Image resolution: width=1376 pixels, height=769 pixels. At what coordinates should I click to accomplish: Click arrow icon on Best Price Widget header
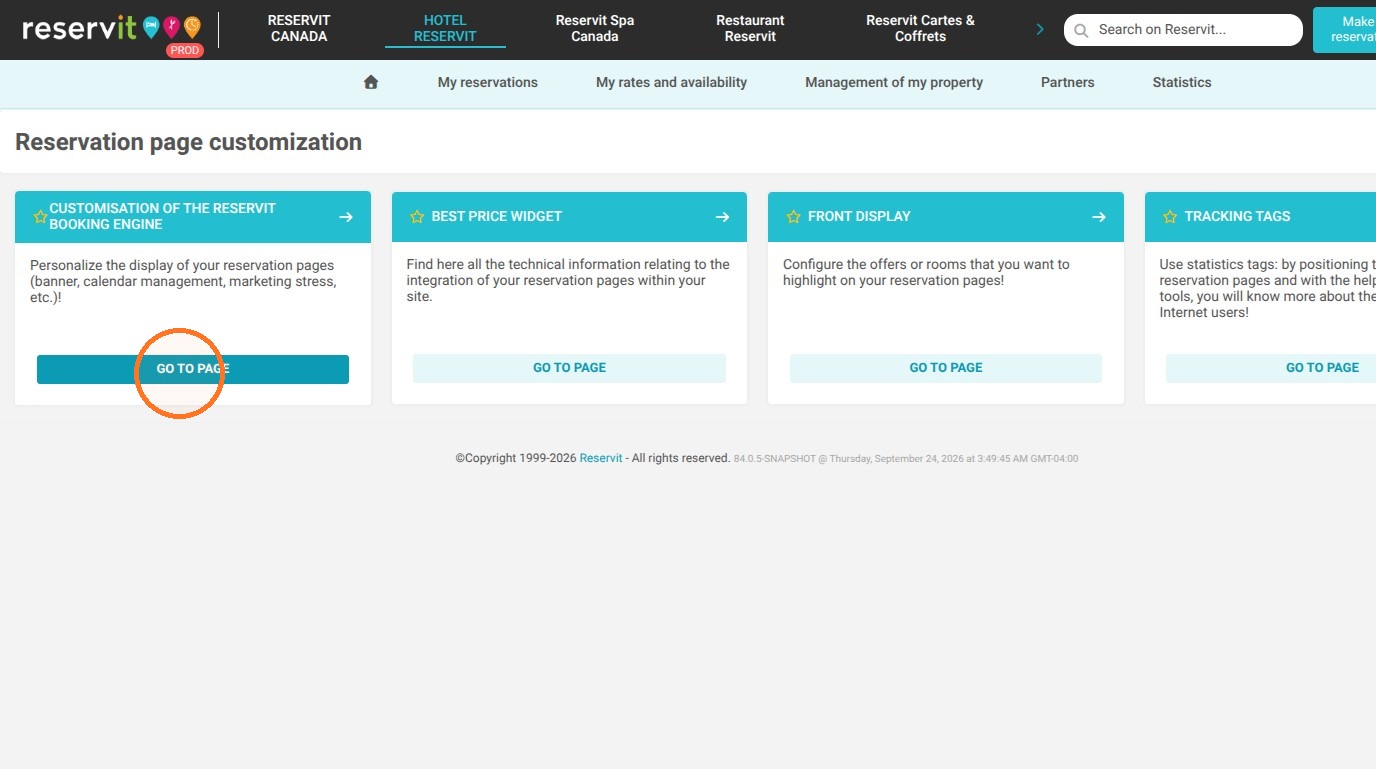722,216
